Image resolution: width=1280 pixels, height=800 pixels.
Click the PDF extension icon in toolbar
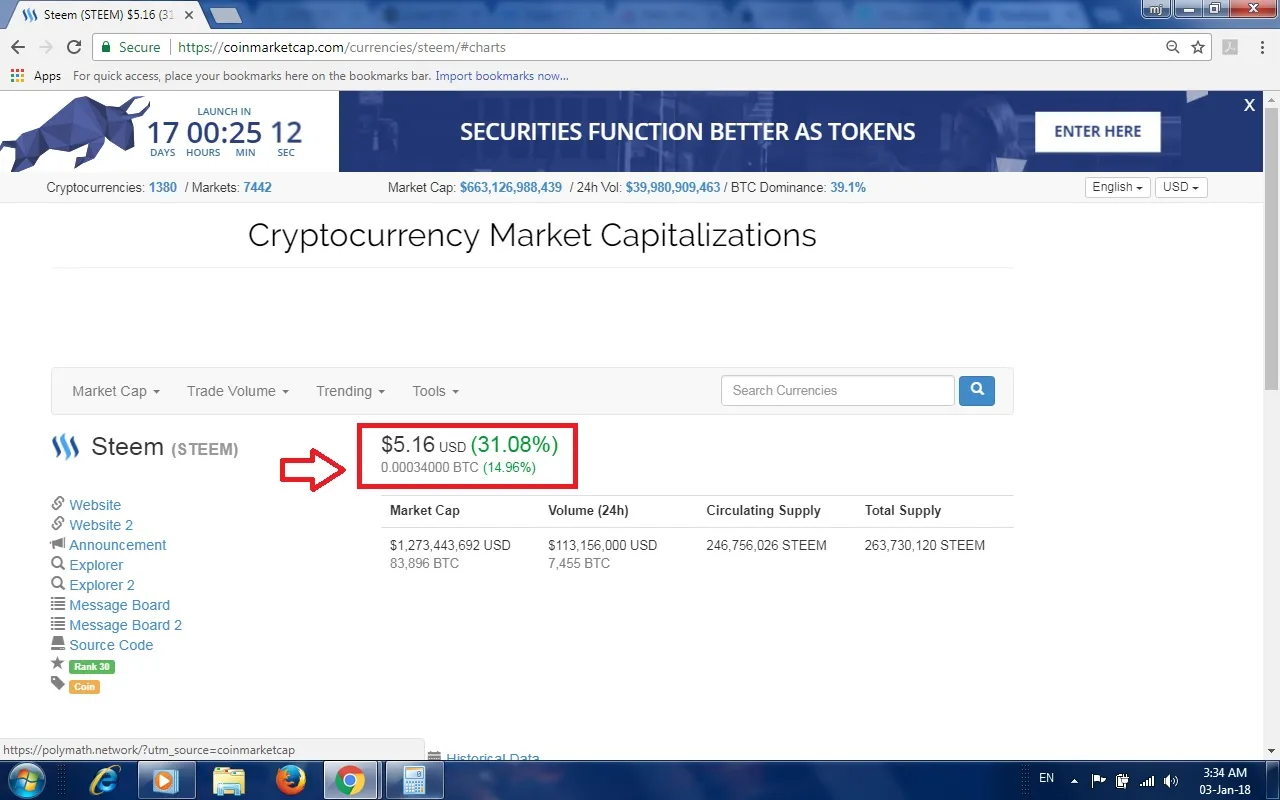[1230, 47]
